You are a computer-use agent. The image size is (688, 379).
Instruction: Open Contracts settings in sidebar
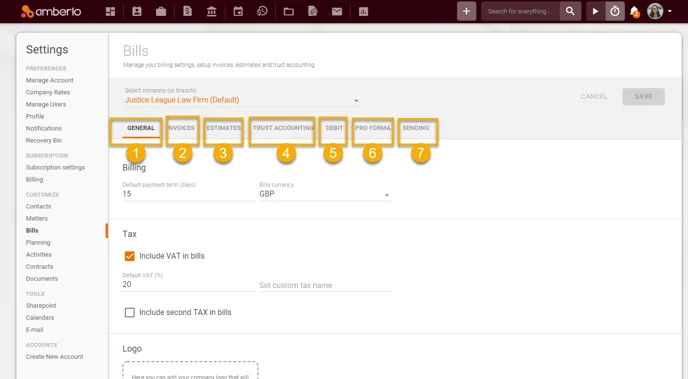coord(39,267)
